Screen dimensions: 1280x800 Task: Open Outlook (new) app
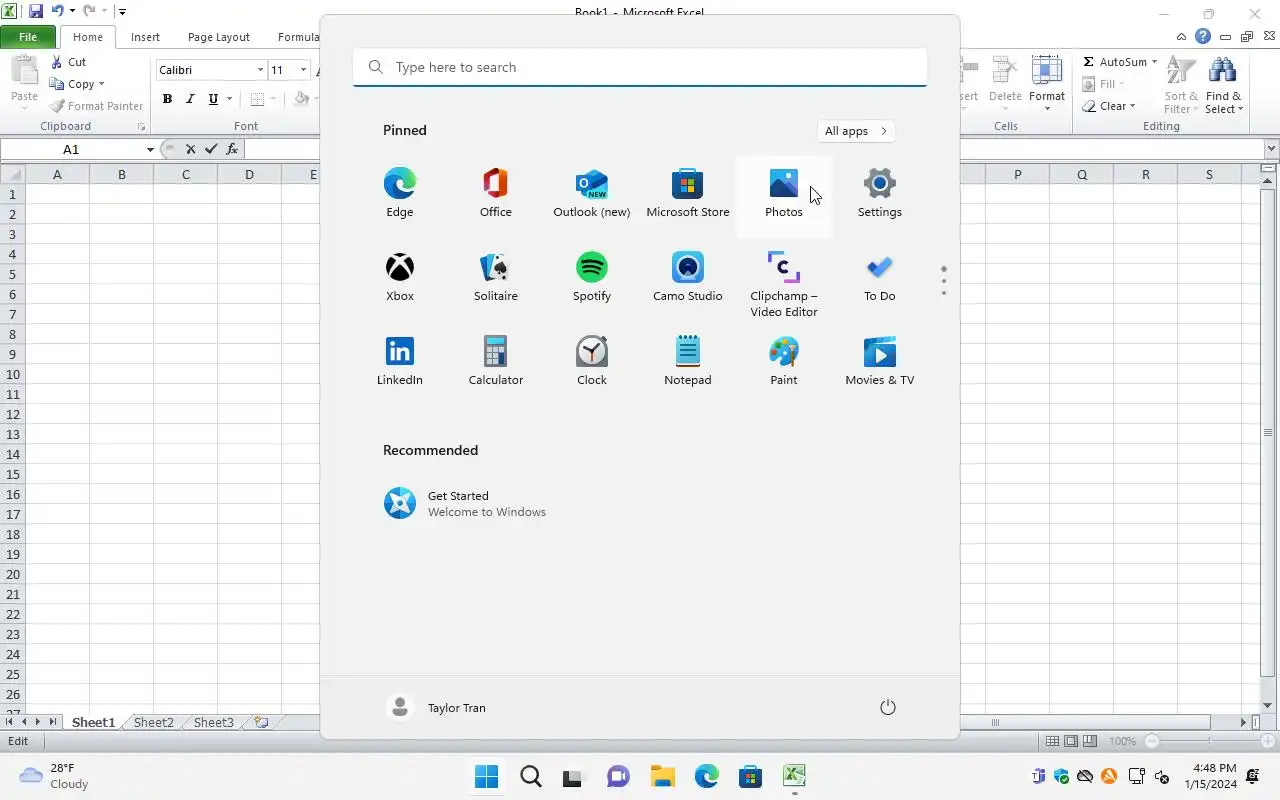(591, 193)
